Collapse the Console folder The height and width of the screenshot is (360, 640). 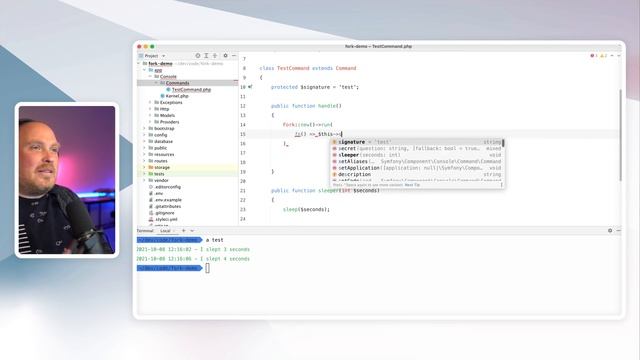[150, 76]
